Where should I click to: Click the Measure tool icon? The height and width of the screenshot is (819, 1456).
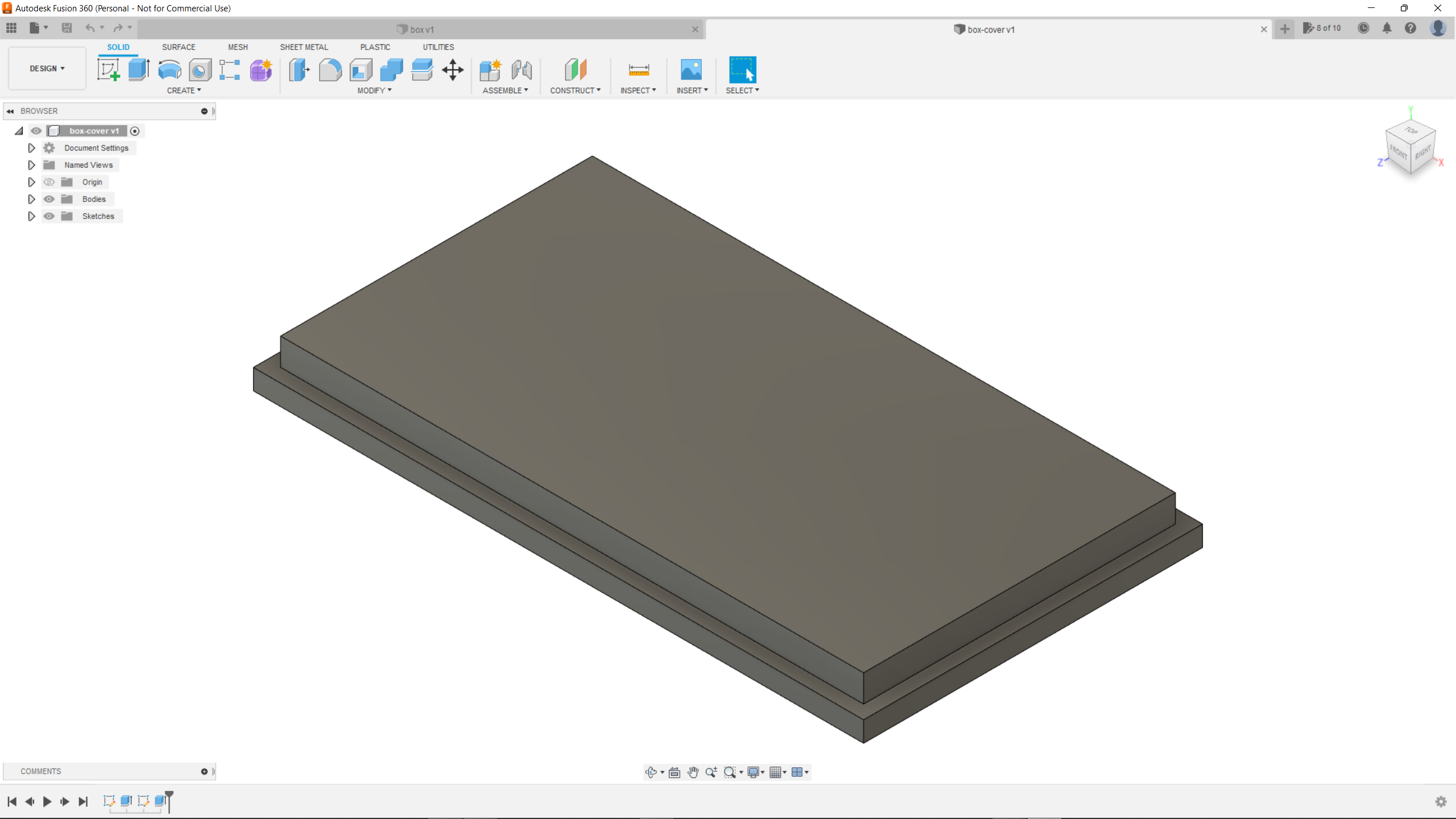(x=638, y=70)
